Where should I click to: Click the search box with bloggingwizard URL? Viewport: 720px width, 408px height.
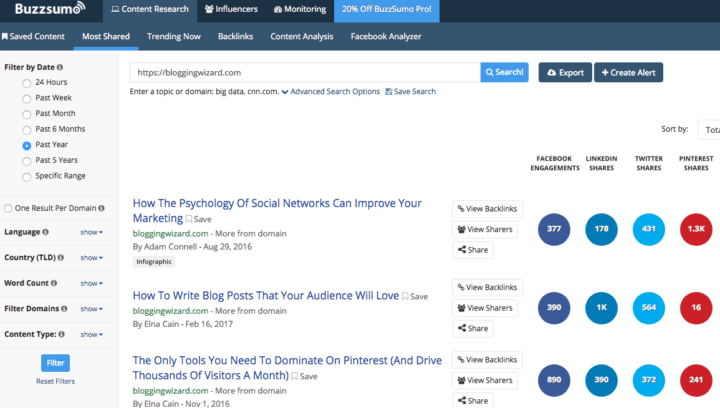tap(305, 73)
